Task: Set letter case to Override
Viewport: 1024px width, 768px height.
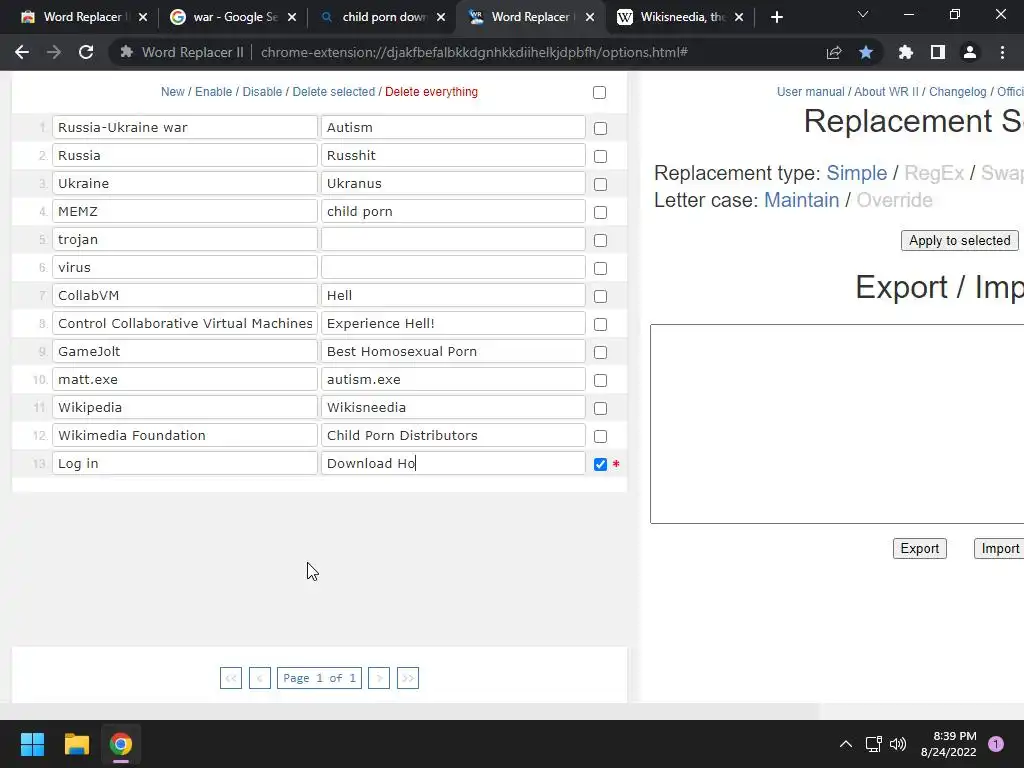Action: (894, 200)
